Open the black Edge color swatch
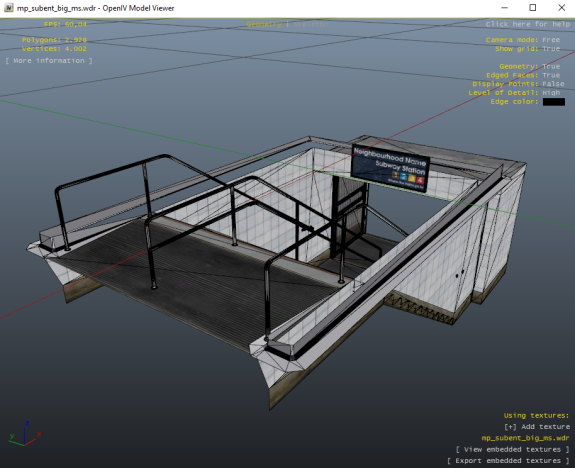 click(x=553, y=102)
